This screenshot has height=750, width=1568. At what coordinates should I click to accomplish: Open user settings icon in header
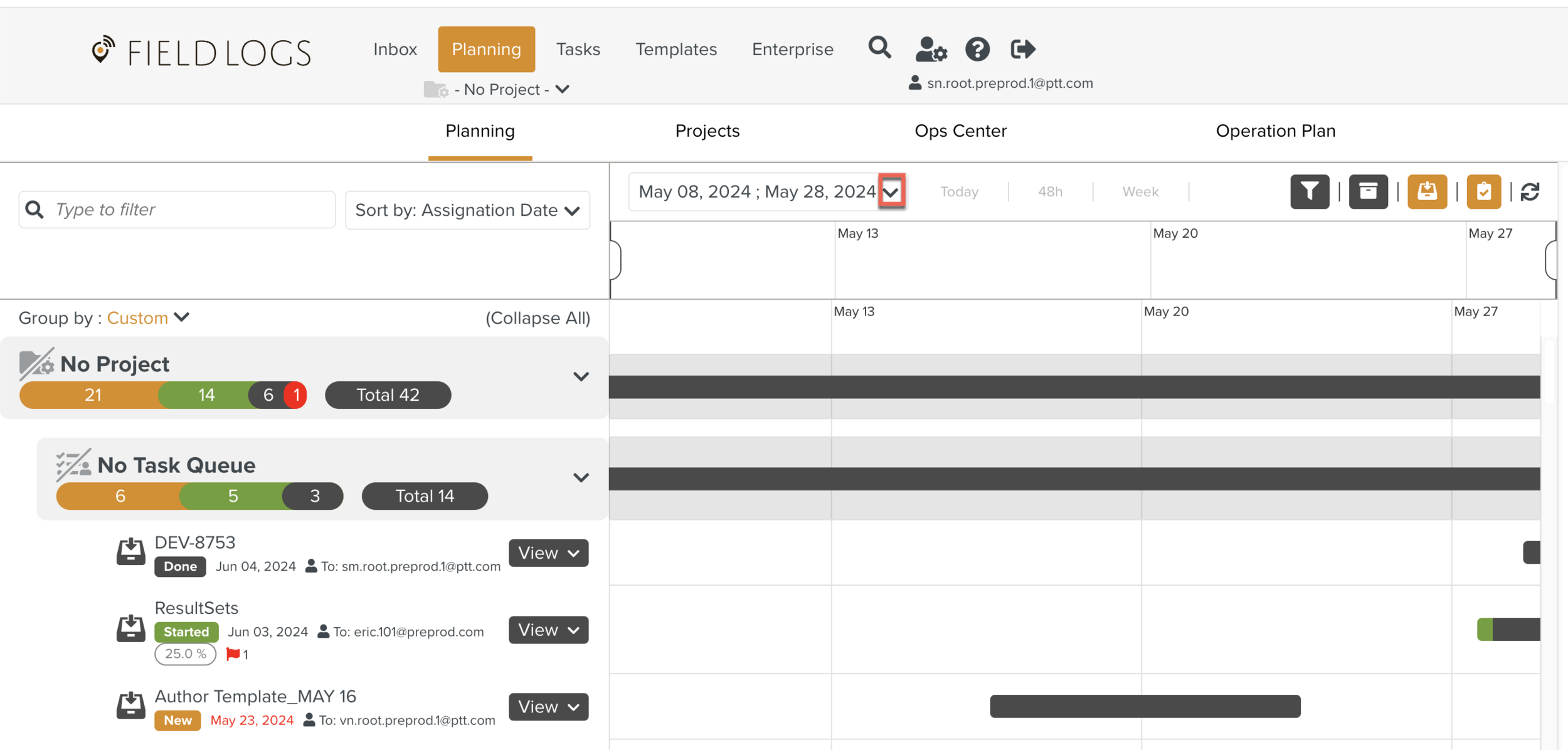(x=931, y=49)
